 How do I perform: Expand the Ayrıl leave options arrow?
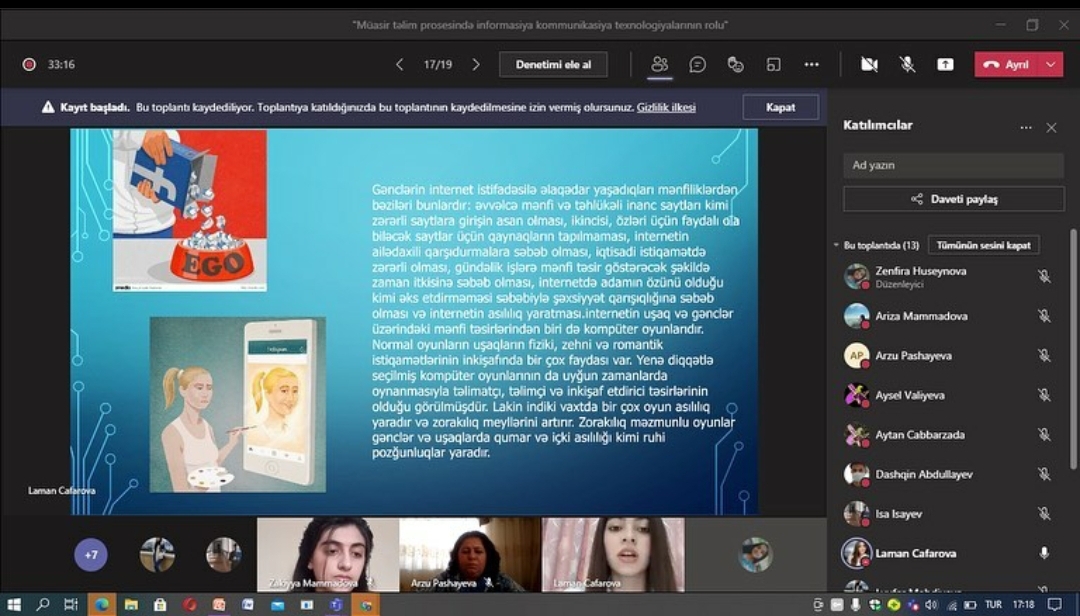click(x=1050, y=64)
